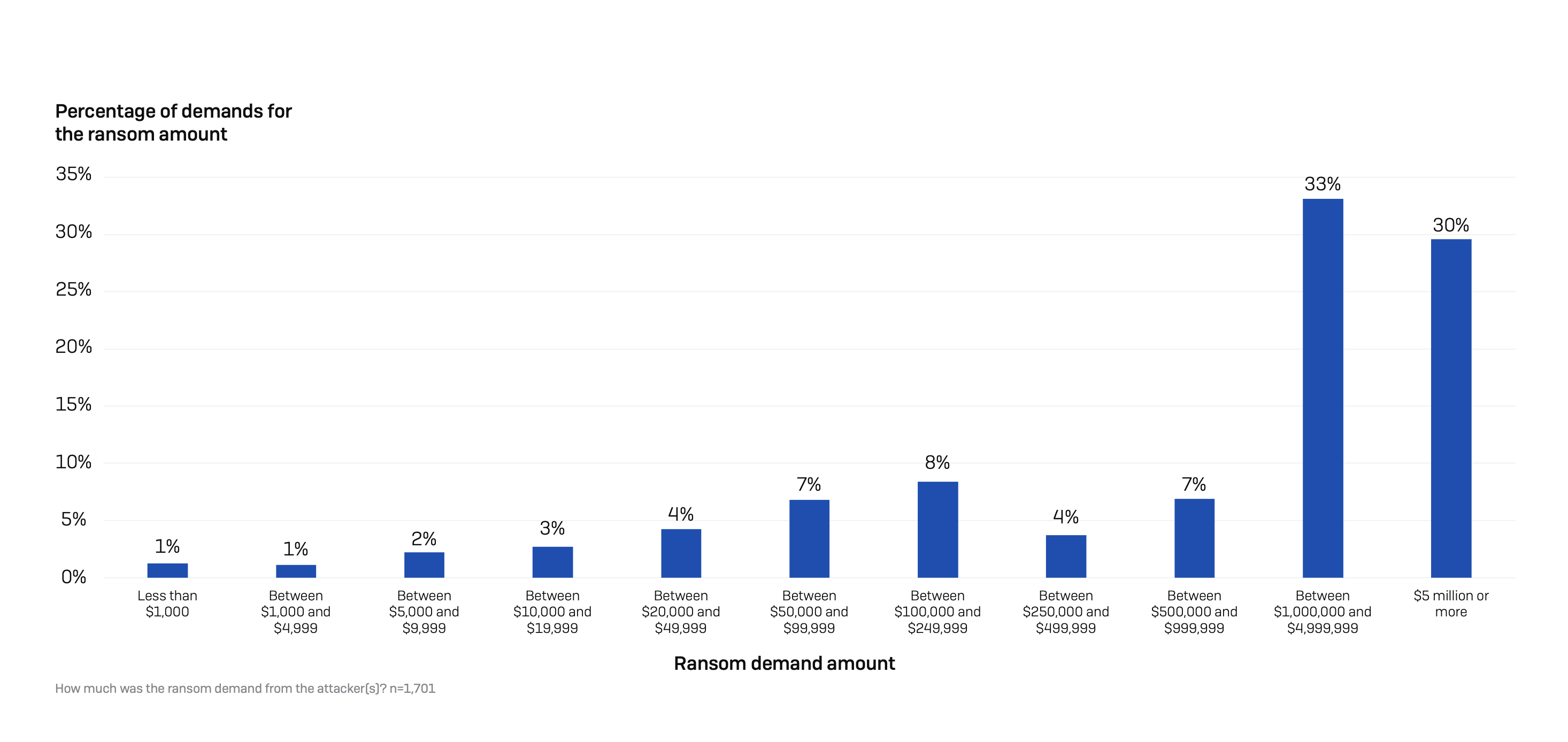Click the 8% data label
The image size is (1568, 742).
(937, 462)
